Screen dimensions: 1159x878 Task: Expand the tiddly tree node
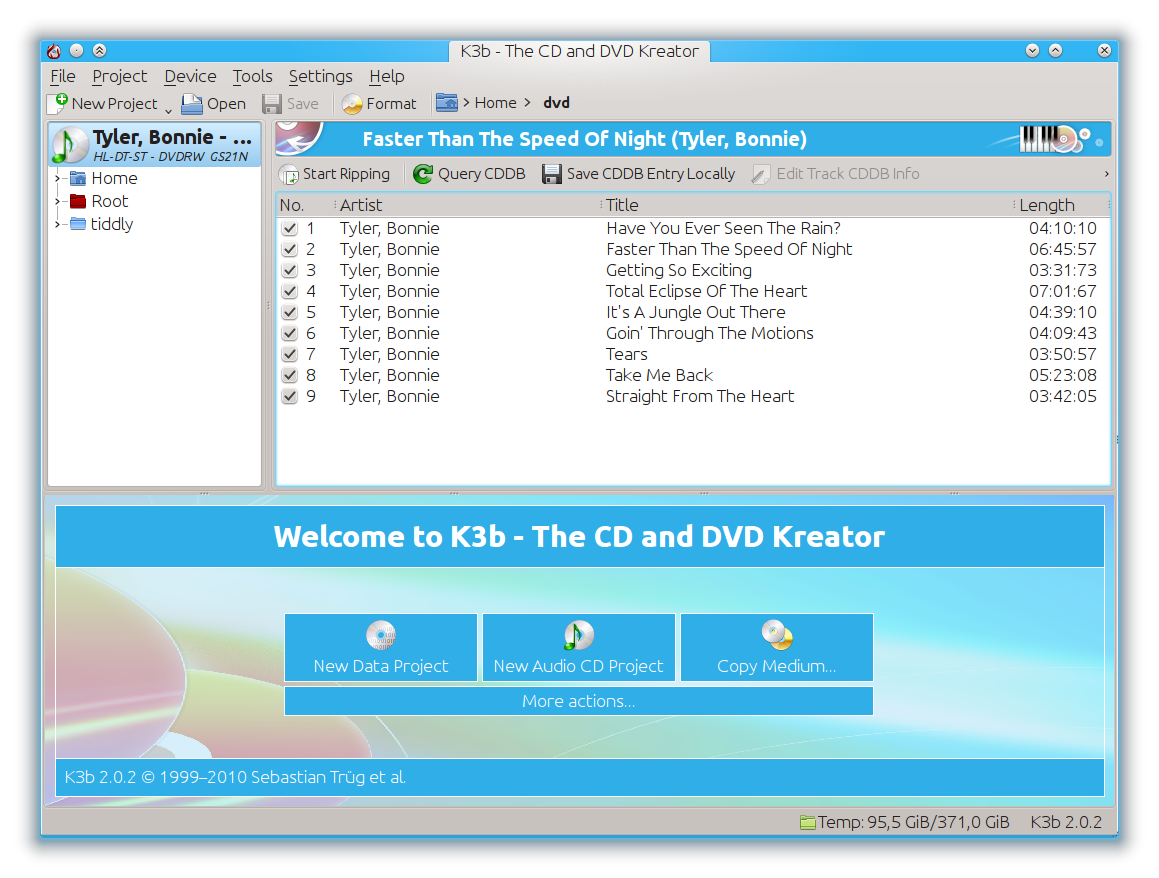point(57,224)
